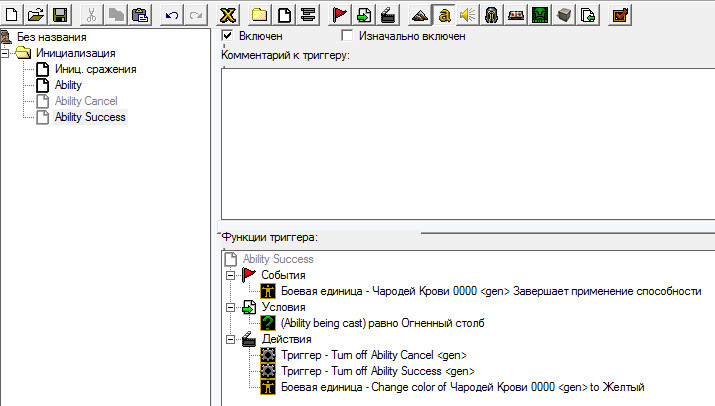Undo the last action
This screenshot has width=715, height=406.
(171, 15)
